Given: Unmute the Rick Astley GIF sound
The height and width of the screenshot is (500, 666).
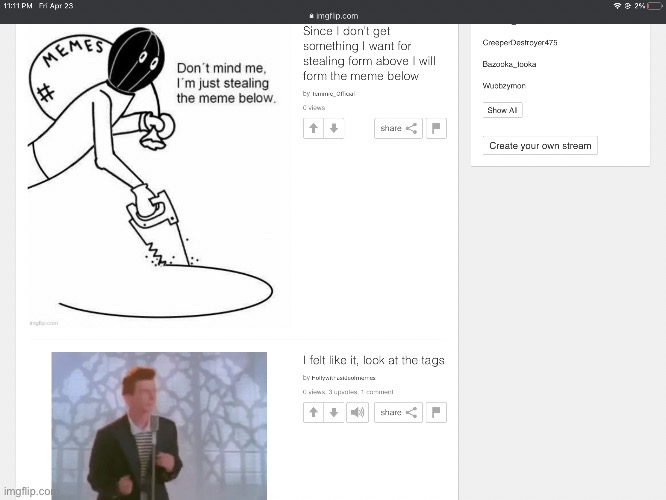Looking at the screenshot, I should coord(358,412).
